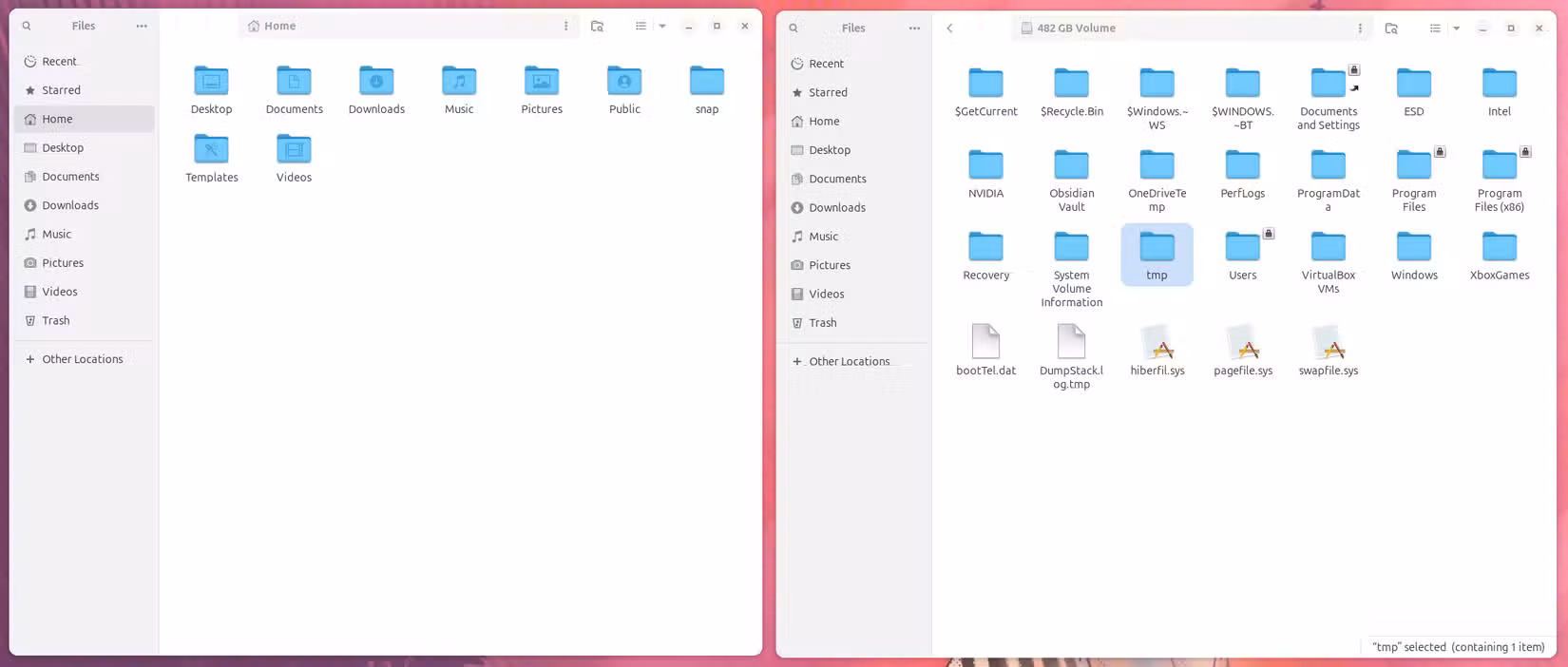Select Pictures folder in Home window
This screenshot has width=1568, height=667.
click(542, 89)
